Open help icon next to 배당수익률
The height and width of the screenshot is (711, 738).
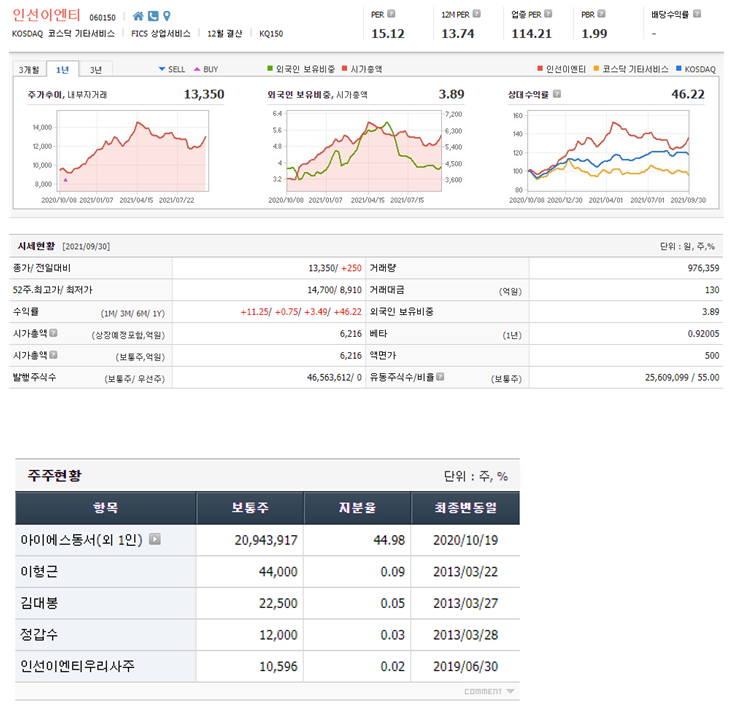point(697,14)
